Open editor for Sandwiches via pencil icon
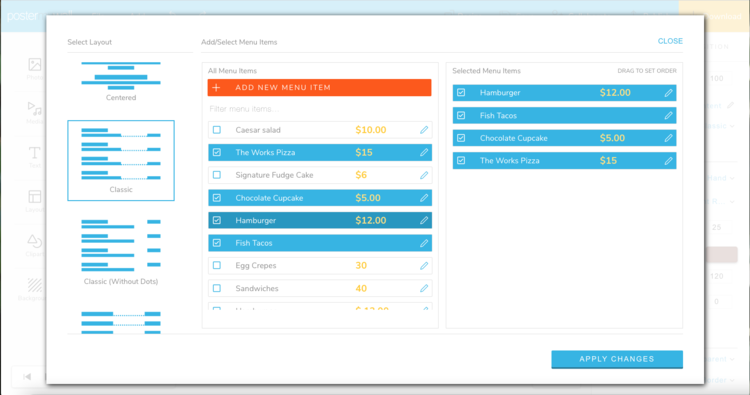 pos(424,288)
